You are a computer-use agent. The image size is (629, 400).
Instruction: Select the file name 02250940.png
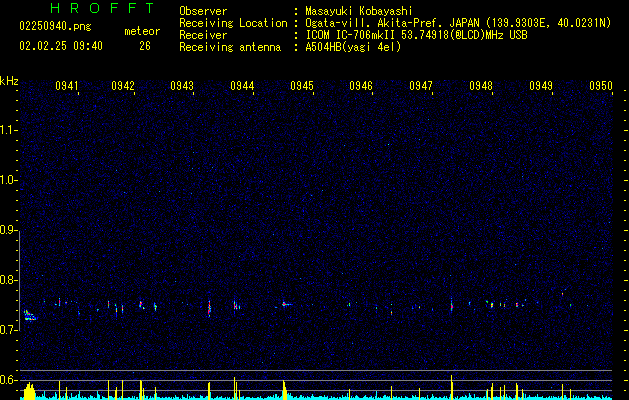click(x=55, y=27)
